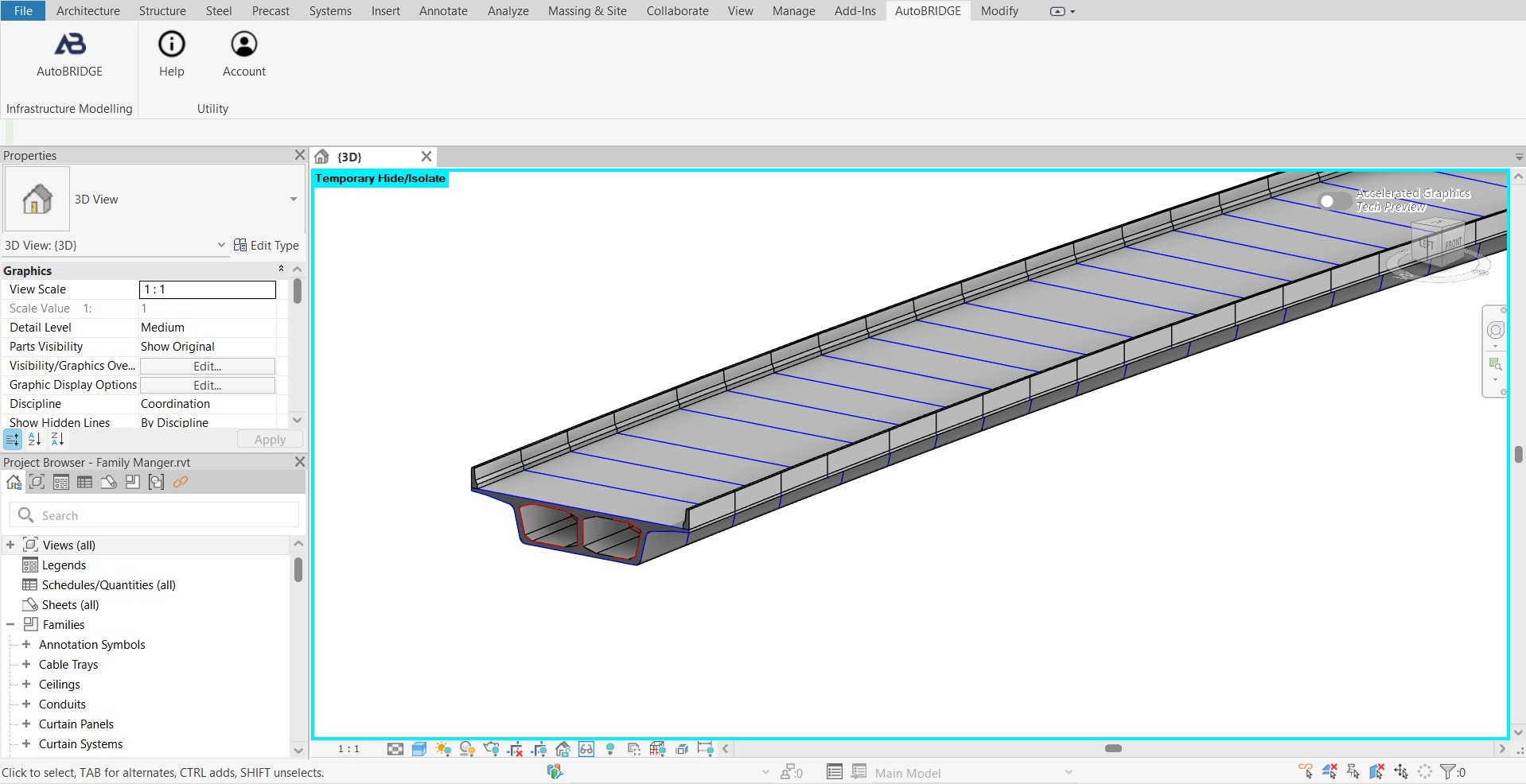Collapse the Families tree node
Viewport: 1526px width, 784px height.
[x=10, y=624]
